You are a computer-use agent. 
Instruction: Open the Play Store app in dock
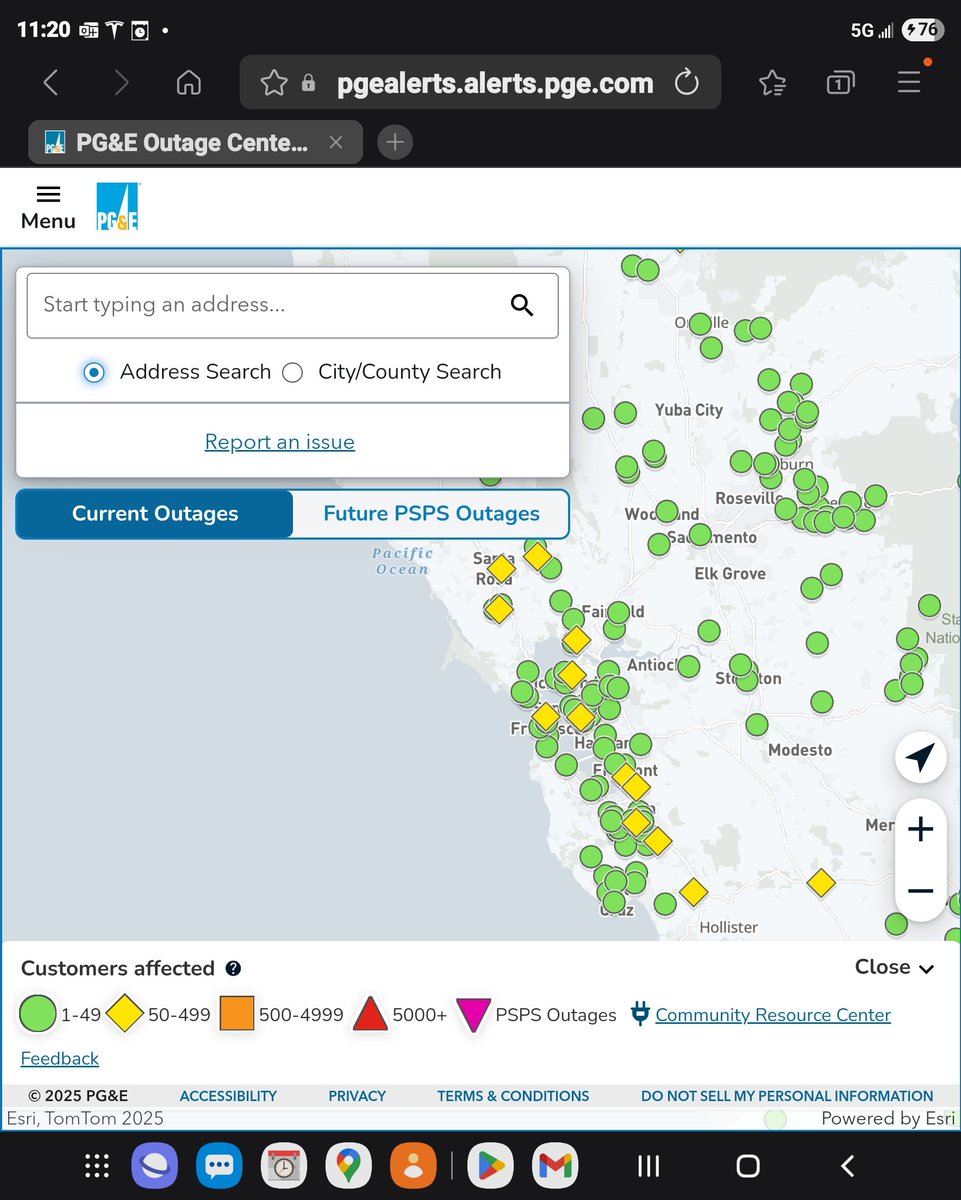click(489, 1165)
